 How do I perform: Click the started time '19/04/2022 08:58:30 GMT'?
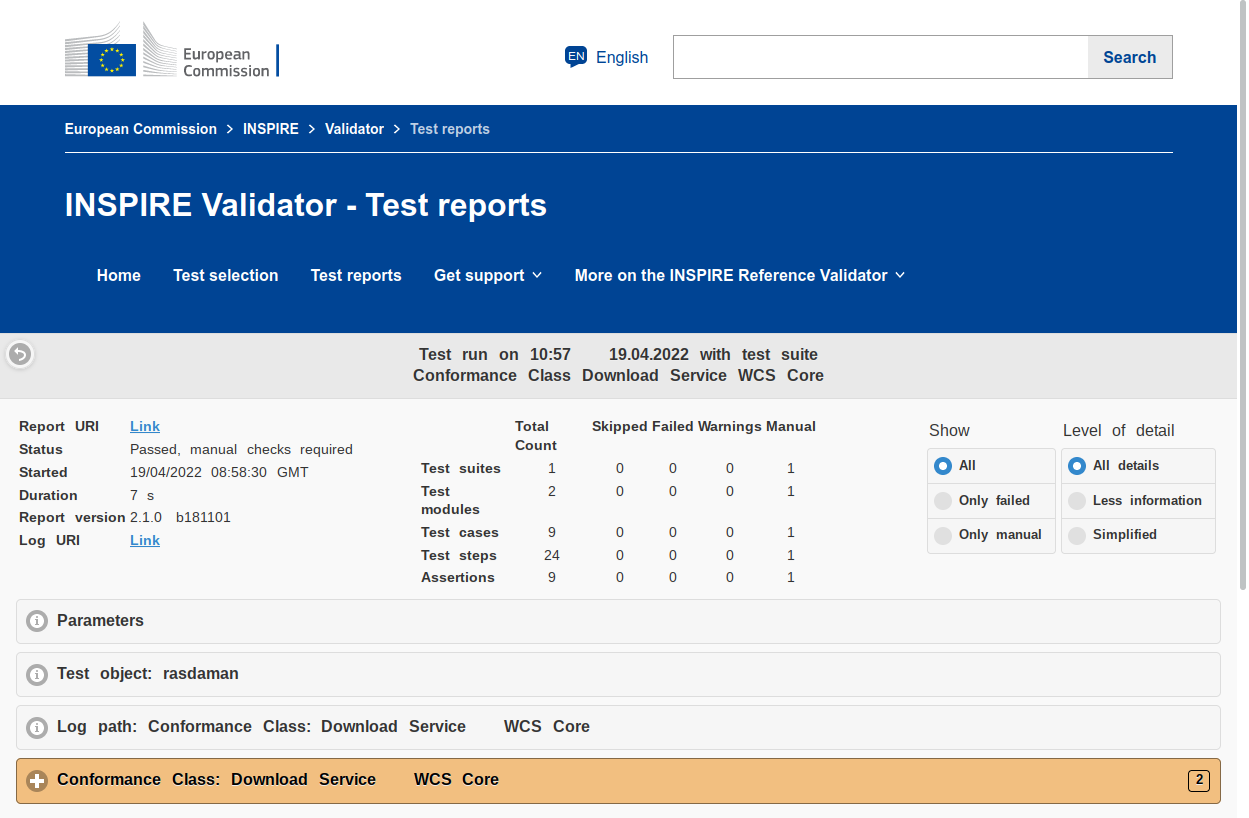[219, 472]
